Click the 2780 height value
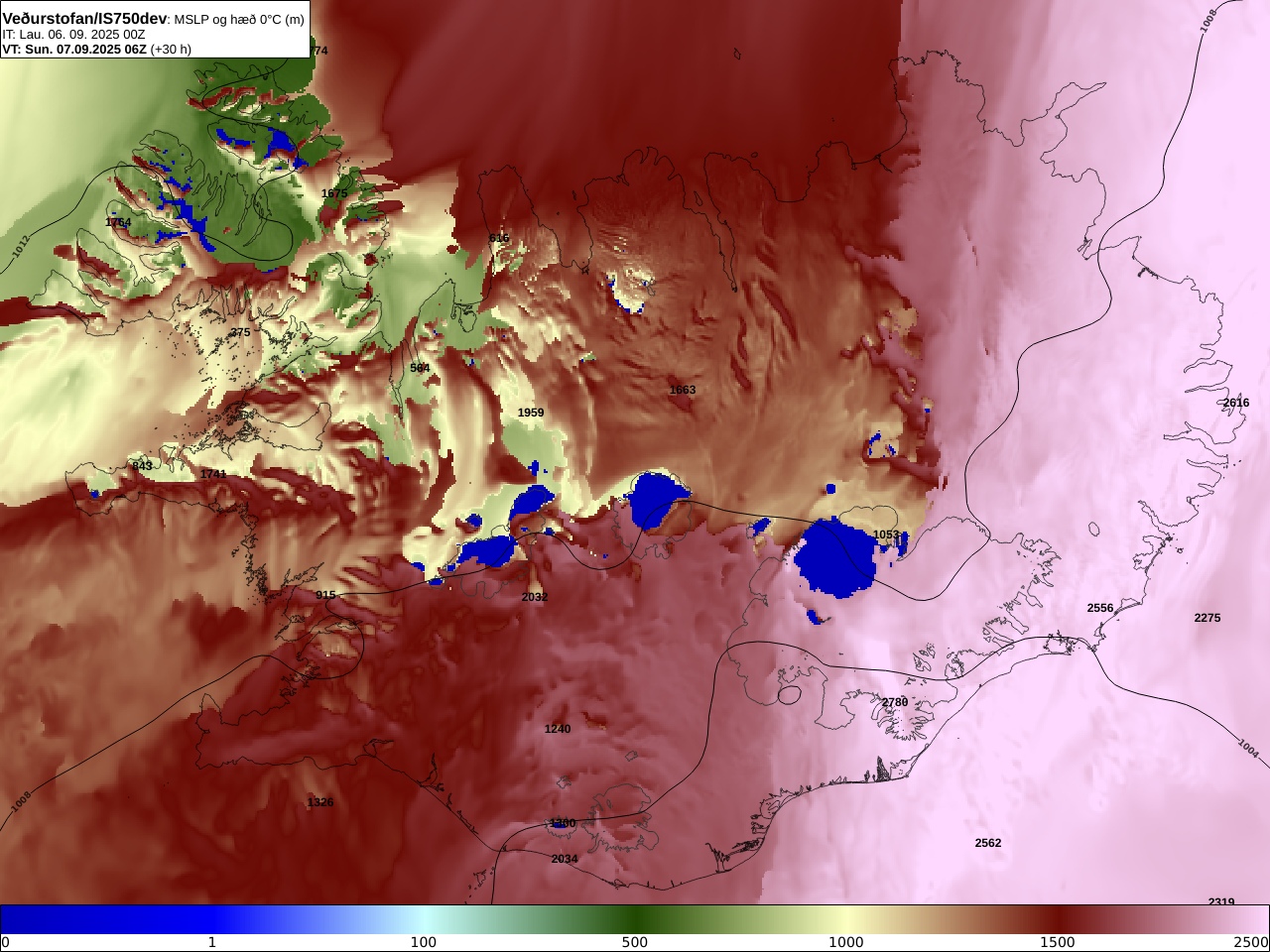 [x=895, y=702]
